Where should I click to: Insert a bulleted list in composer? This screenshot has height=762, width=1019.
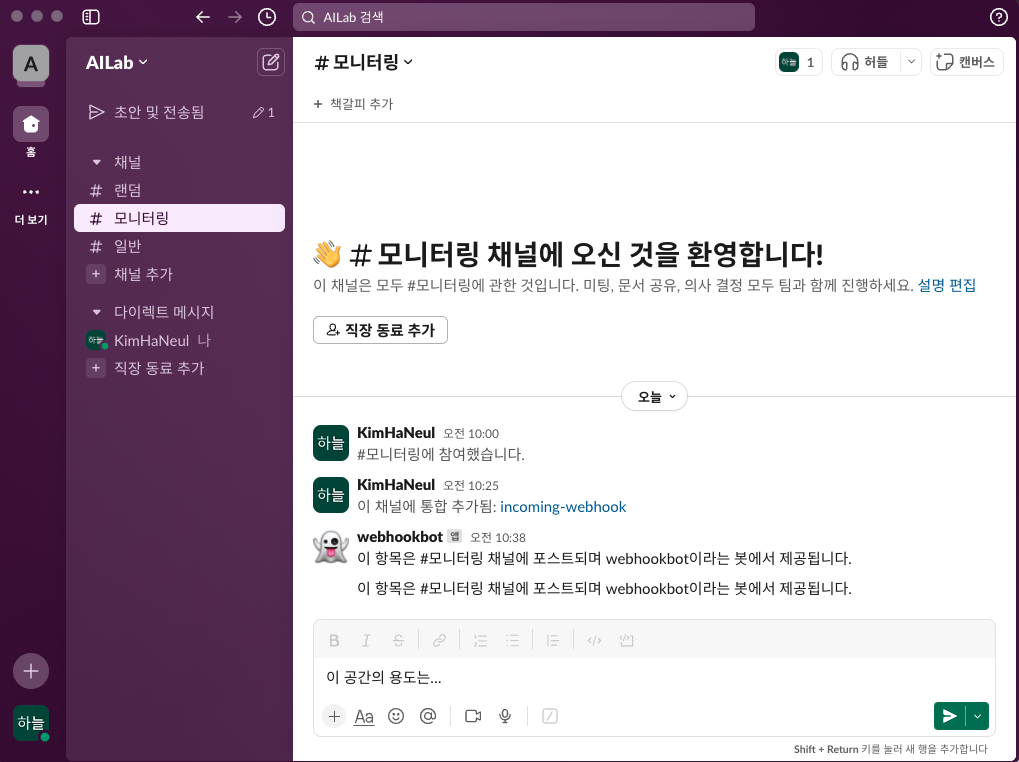point(513,641)
